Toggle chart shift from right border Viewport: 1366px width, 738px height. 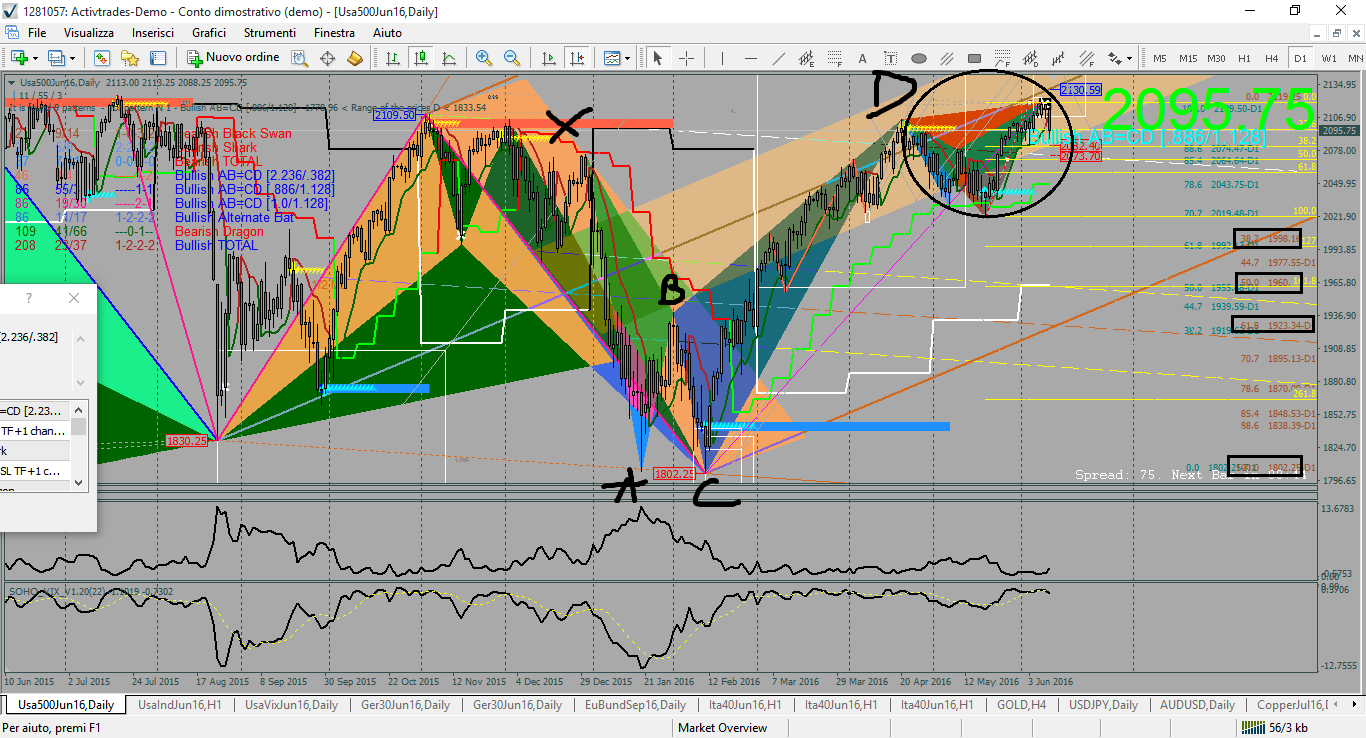(576, 58)
